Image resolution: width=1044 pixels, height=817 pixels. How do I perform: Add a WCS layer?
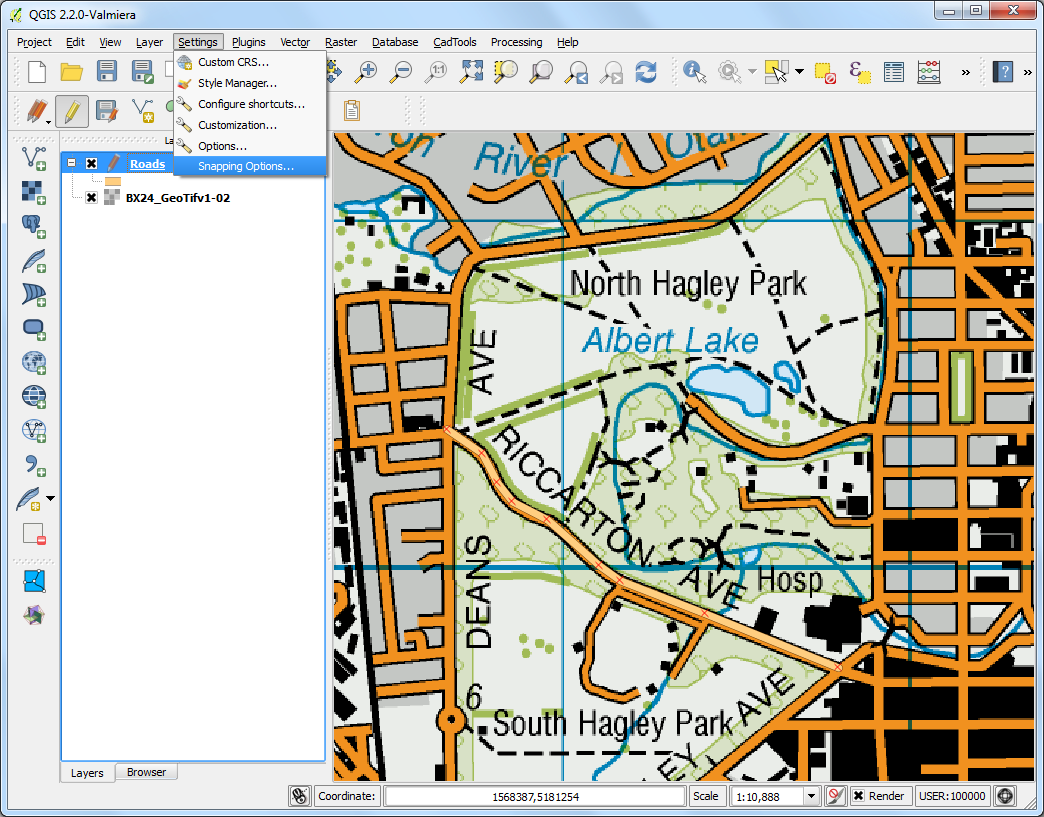tap(34, 396)
